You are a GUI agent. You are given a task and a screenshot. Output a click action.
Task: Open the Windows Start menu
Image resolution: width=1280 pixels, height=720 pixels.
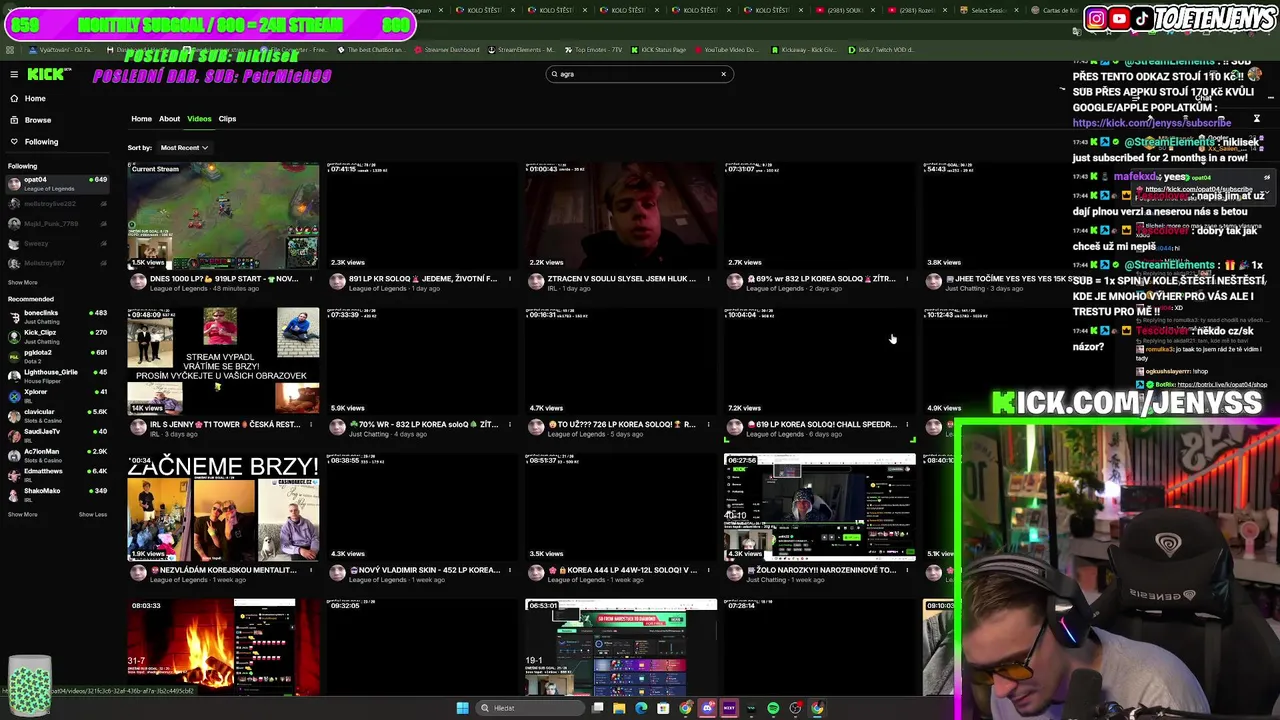(x=462, y=708)
